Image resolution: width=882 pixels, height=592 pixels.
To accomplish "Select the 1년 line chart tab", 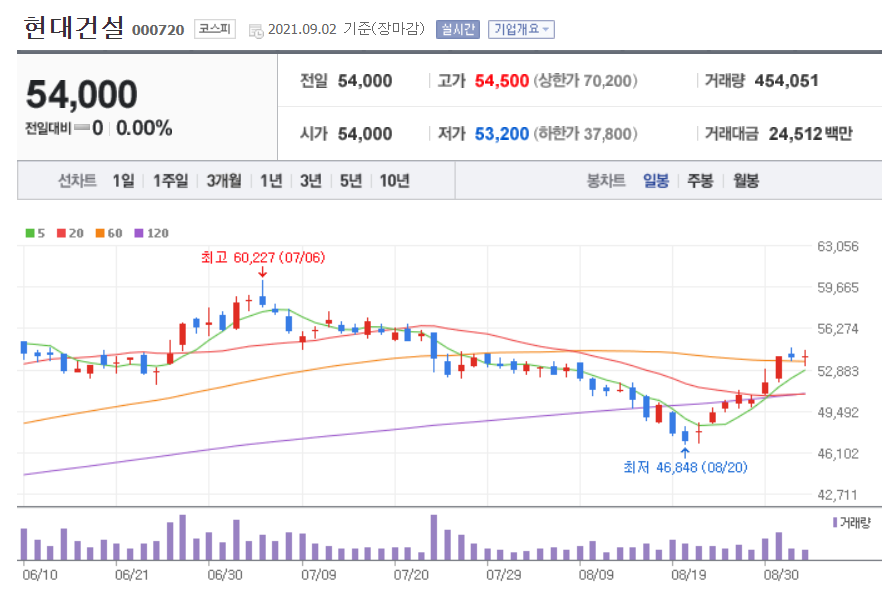I will (x=271, y=181).
